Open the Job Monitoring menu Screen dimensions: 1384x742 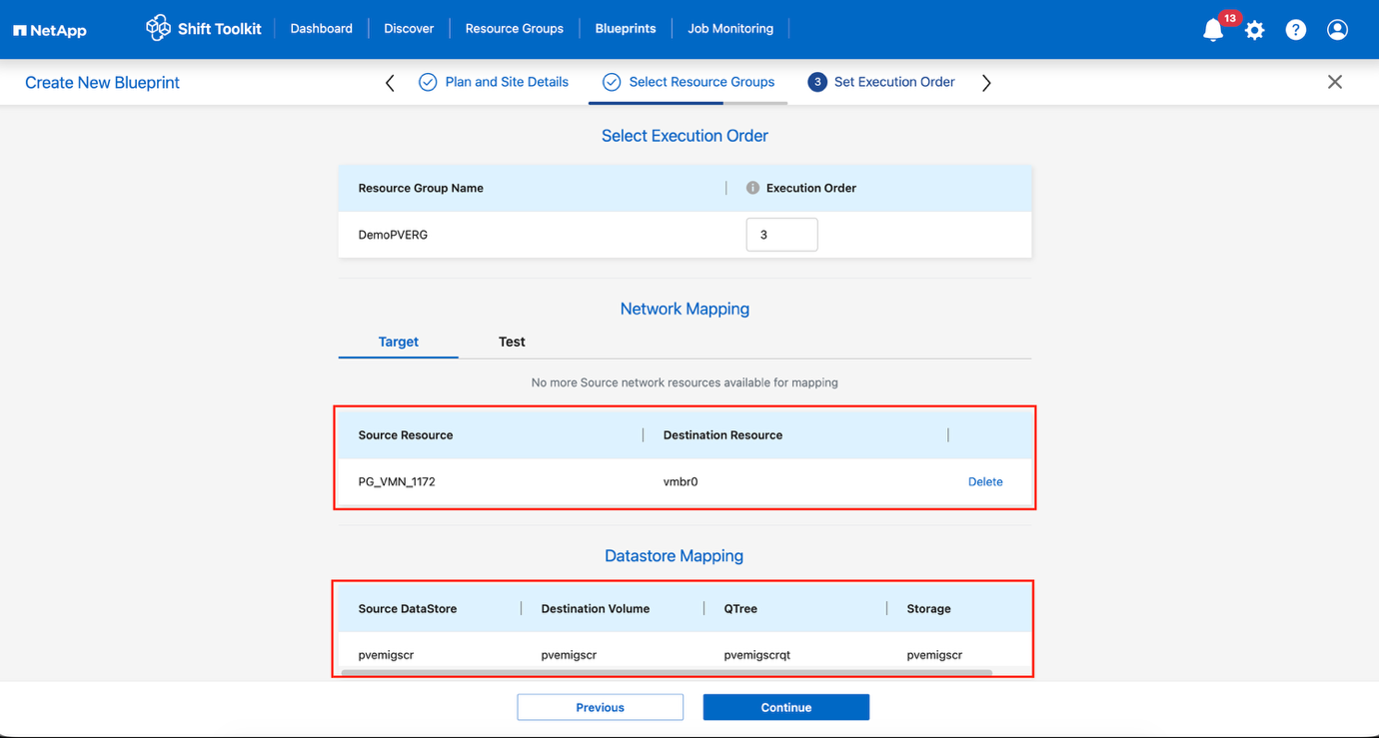pyautogui.click(x=730, y=29)
